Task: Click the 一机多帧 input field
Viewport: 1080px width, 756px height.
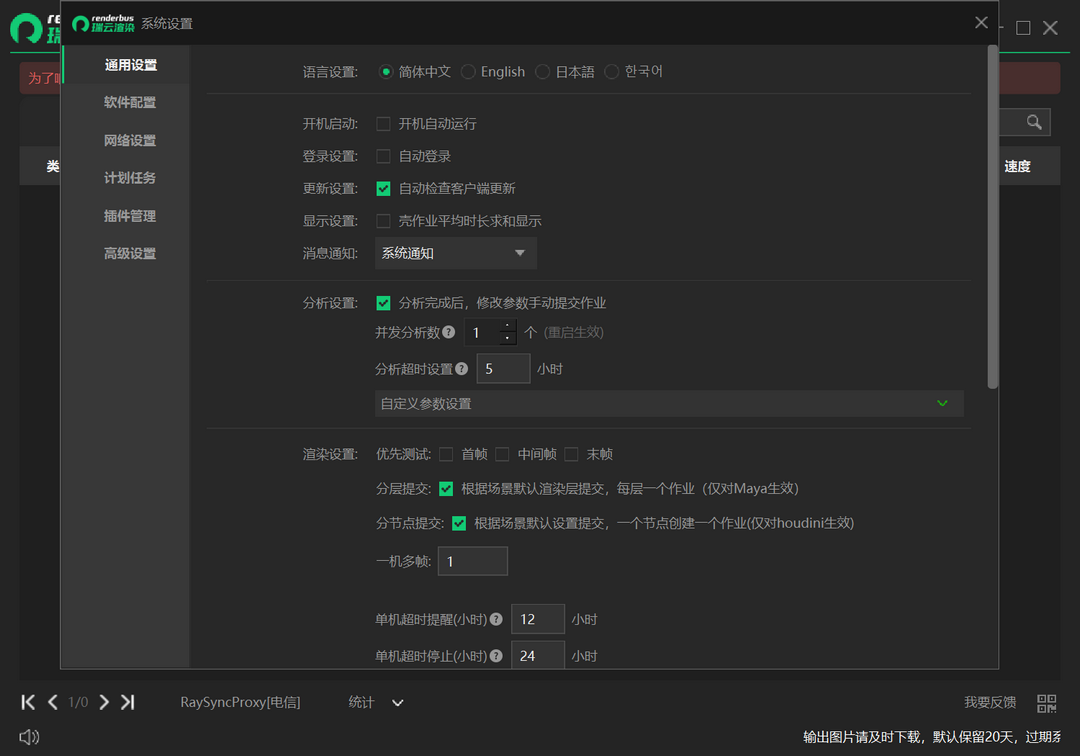Action: click(472, 561)
